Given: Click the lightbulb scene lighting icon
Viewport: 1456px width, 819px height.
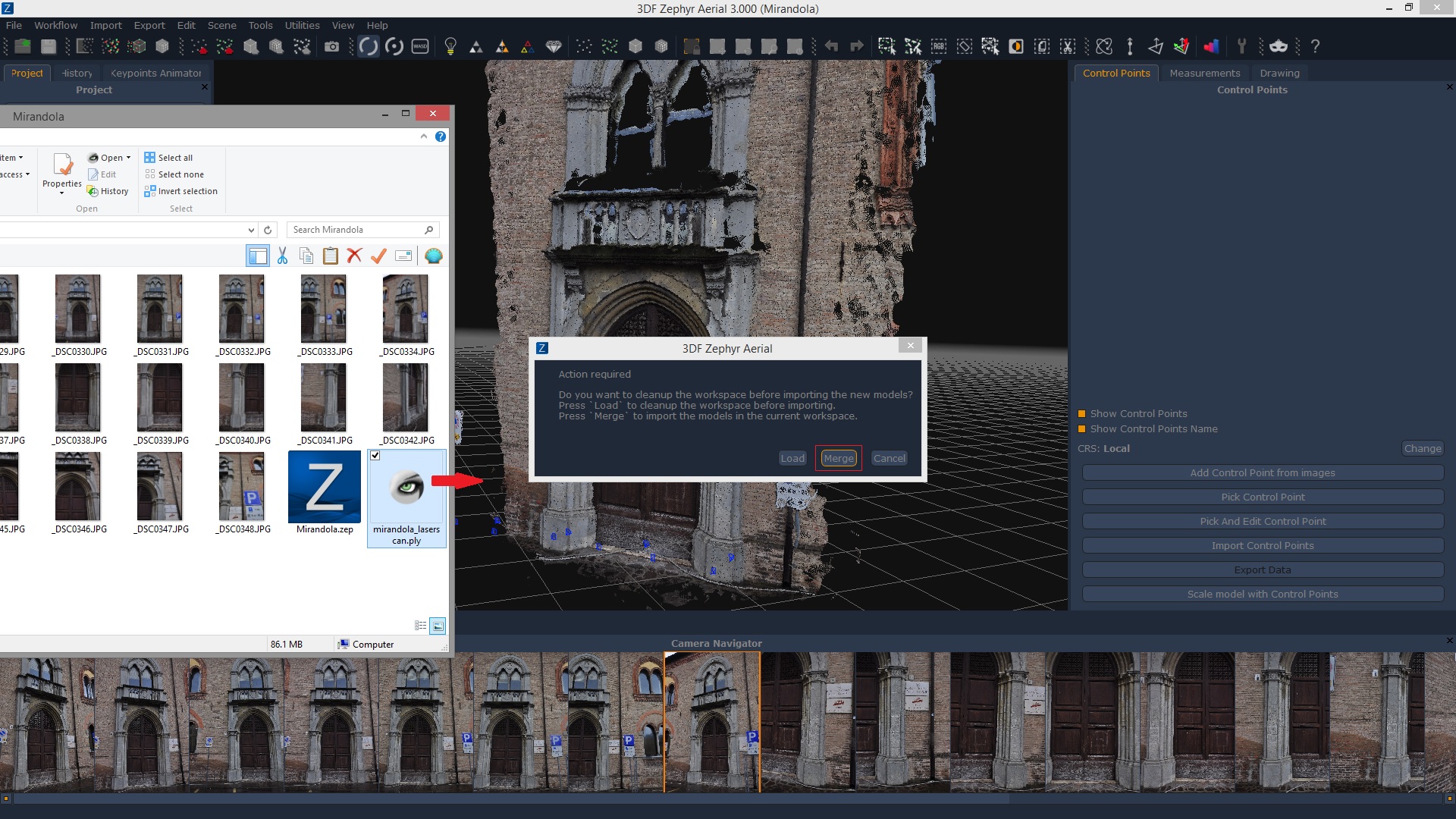Looking at the screenshot, I should coord(450,46).
